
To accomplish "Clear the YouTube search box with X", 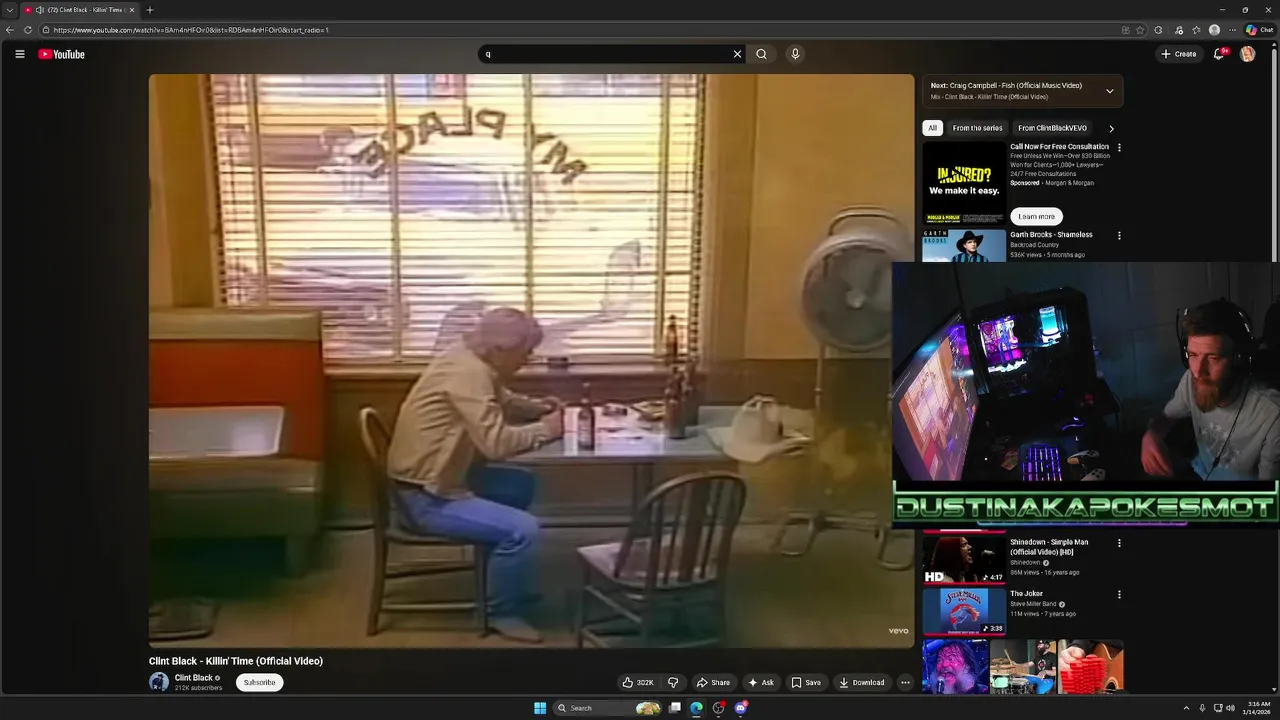I will tap(738, 54).
